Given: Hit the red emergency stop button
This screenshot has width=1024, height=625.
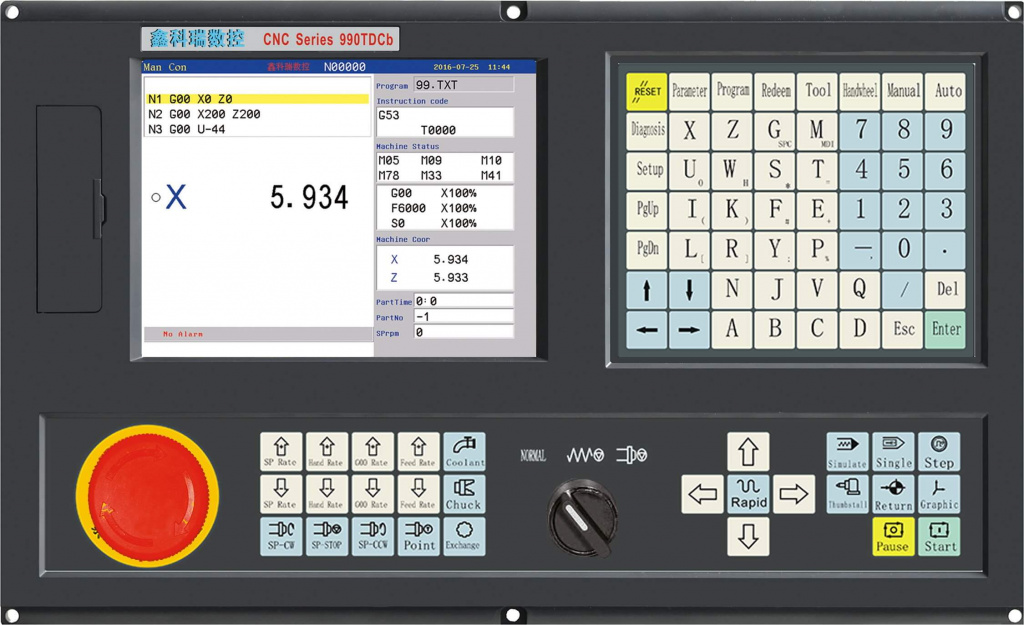Looking at the screenshot, I should [x=147, y=496].
